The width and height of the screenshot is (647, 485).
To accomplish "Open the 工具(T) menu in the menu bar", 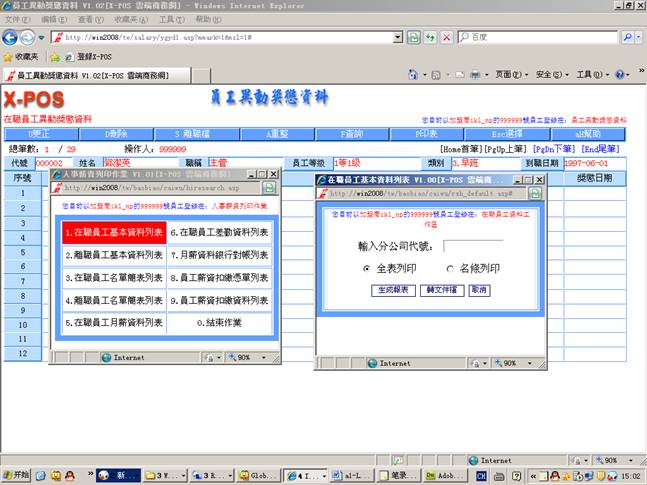I will point(172,19).
